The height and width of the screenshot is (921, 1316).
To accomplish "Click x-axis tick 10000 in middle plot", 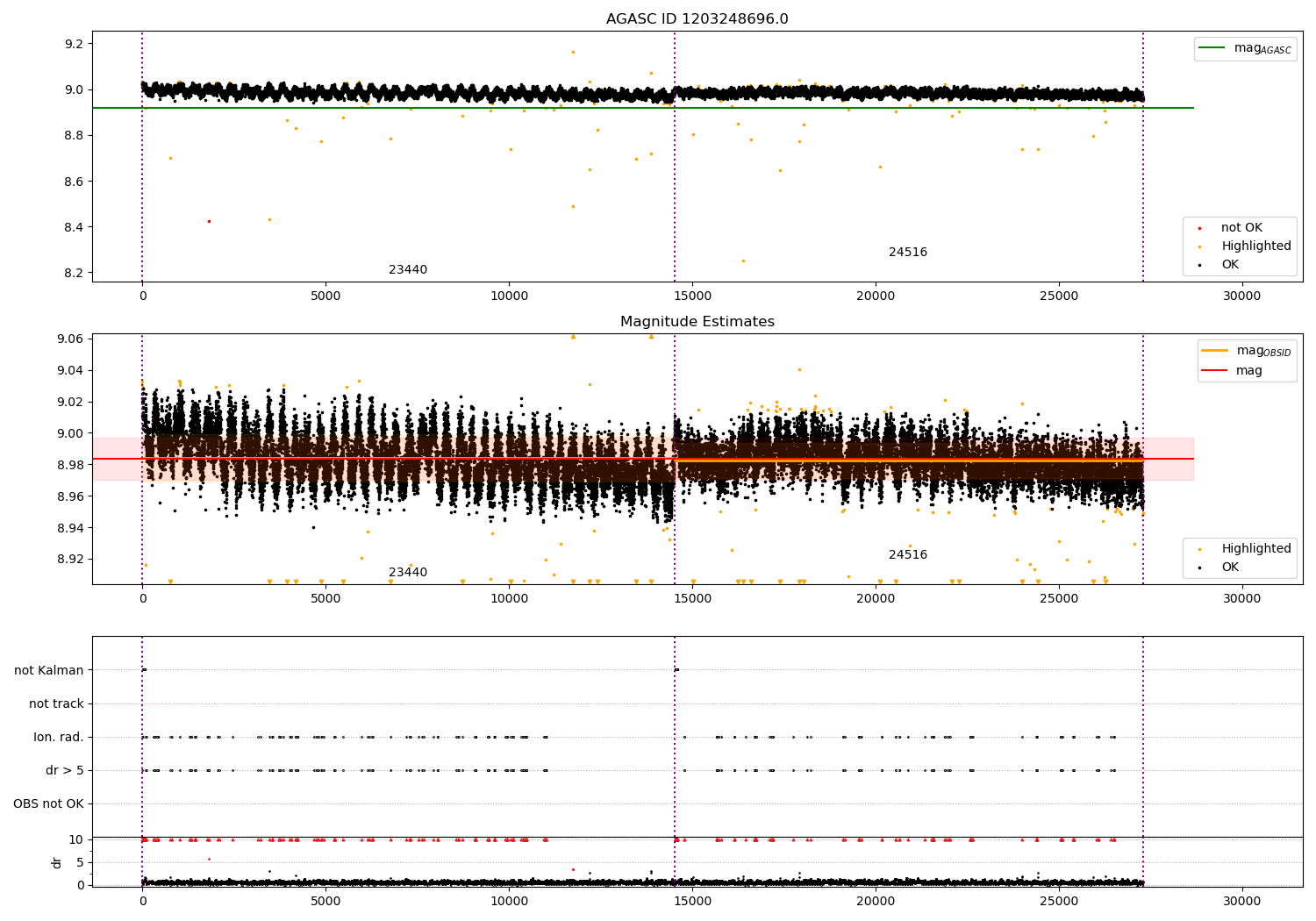I will tap(509, 598).
